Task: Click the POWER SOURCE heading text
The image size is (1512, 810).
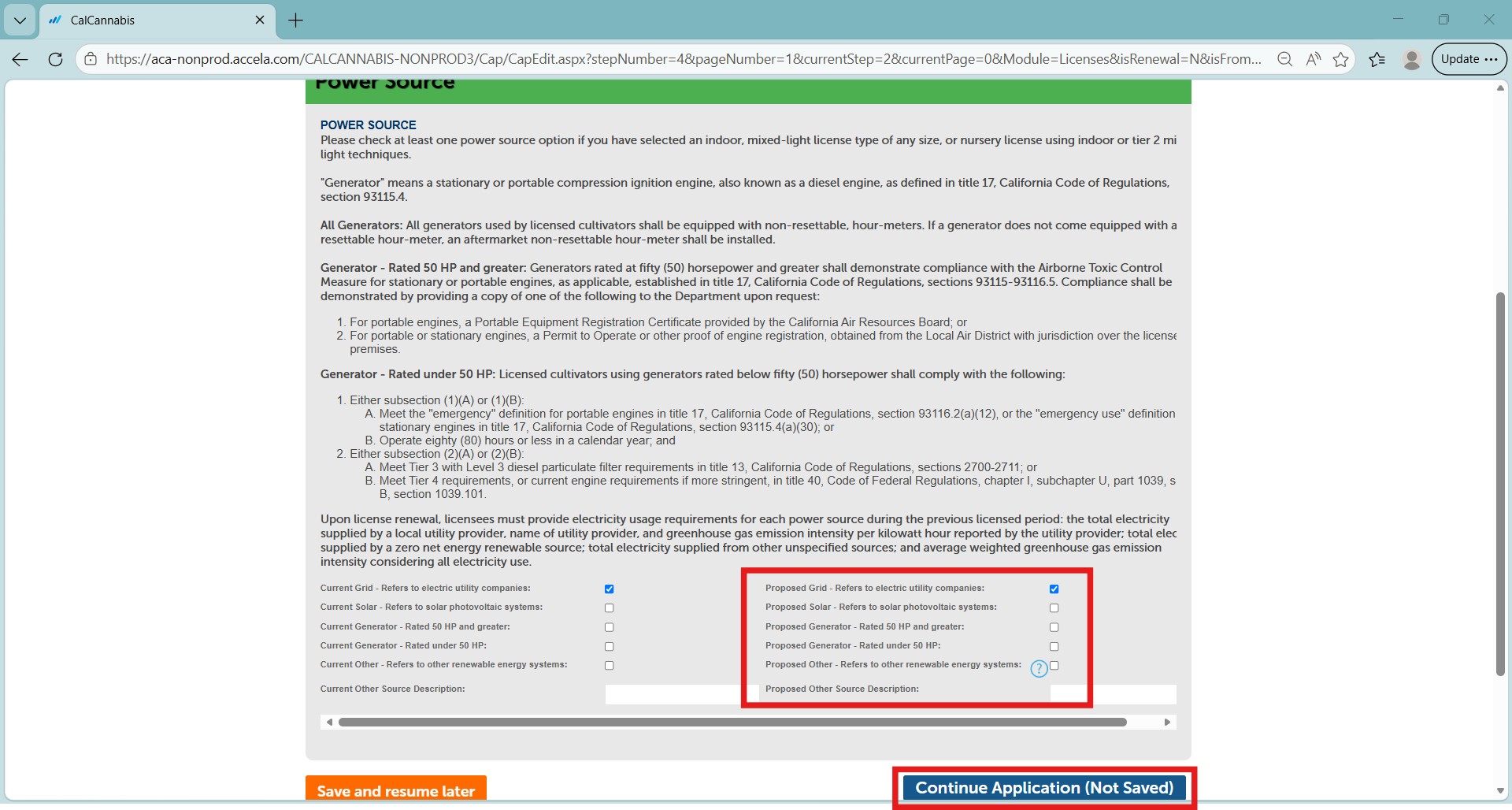Action: [368, 124]
